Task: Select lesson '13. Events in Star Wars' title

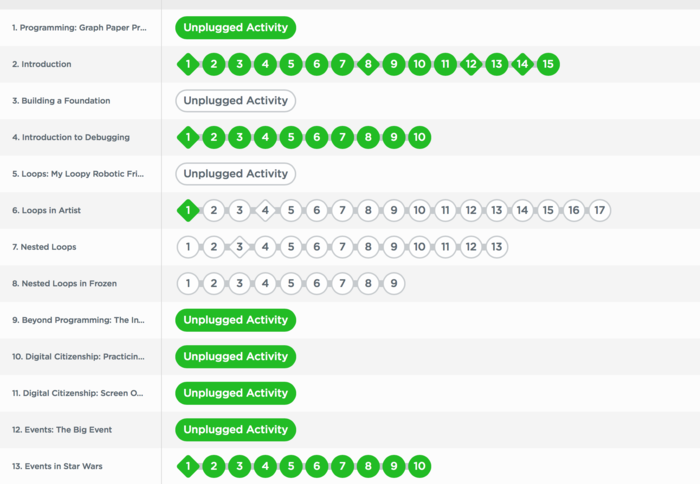Action: 57,466
